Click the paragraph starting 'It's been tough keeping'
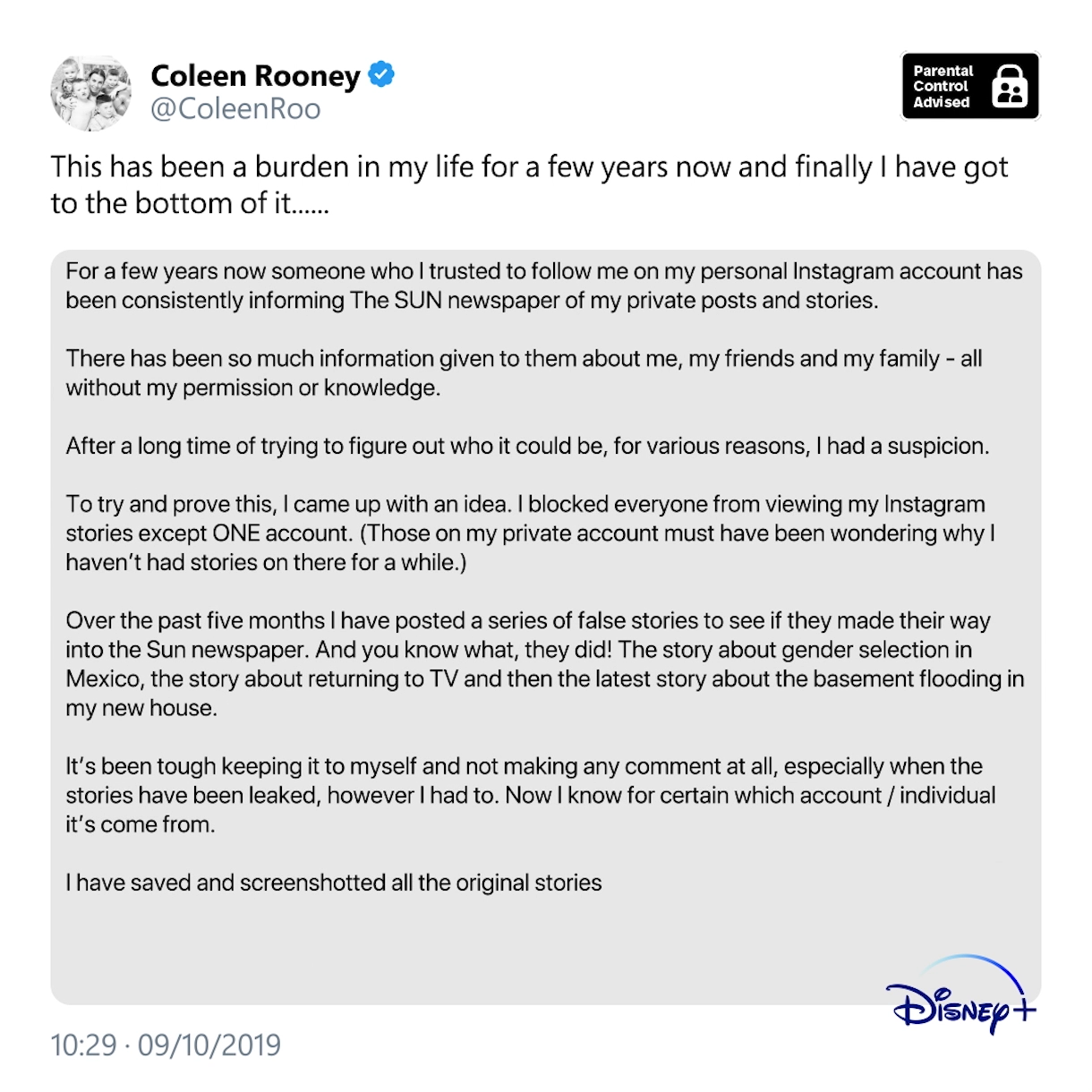 click(x=530, y=795)
